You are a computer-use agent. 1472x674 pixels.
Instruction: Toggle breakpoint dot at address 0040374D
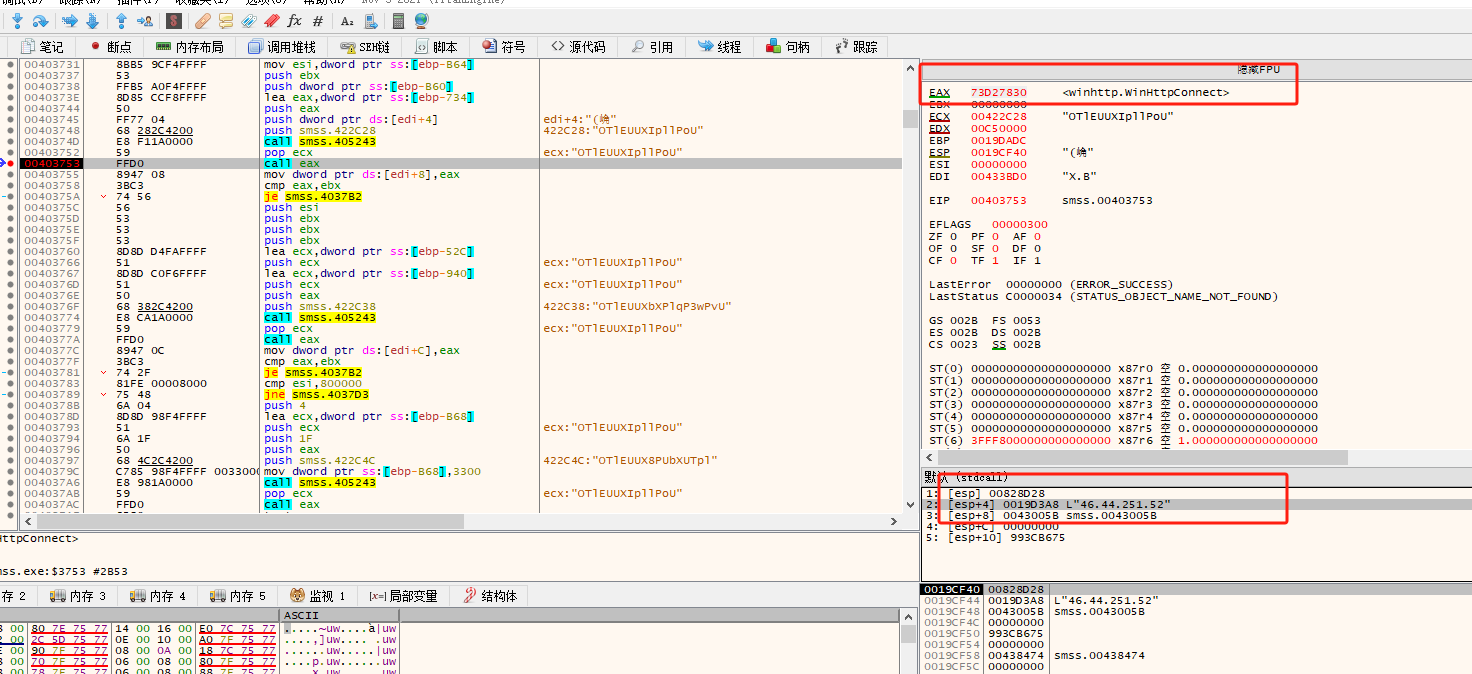[x=10, y=141]
